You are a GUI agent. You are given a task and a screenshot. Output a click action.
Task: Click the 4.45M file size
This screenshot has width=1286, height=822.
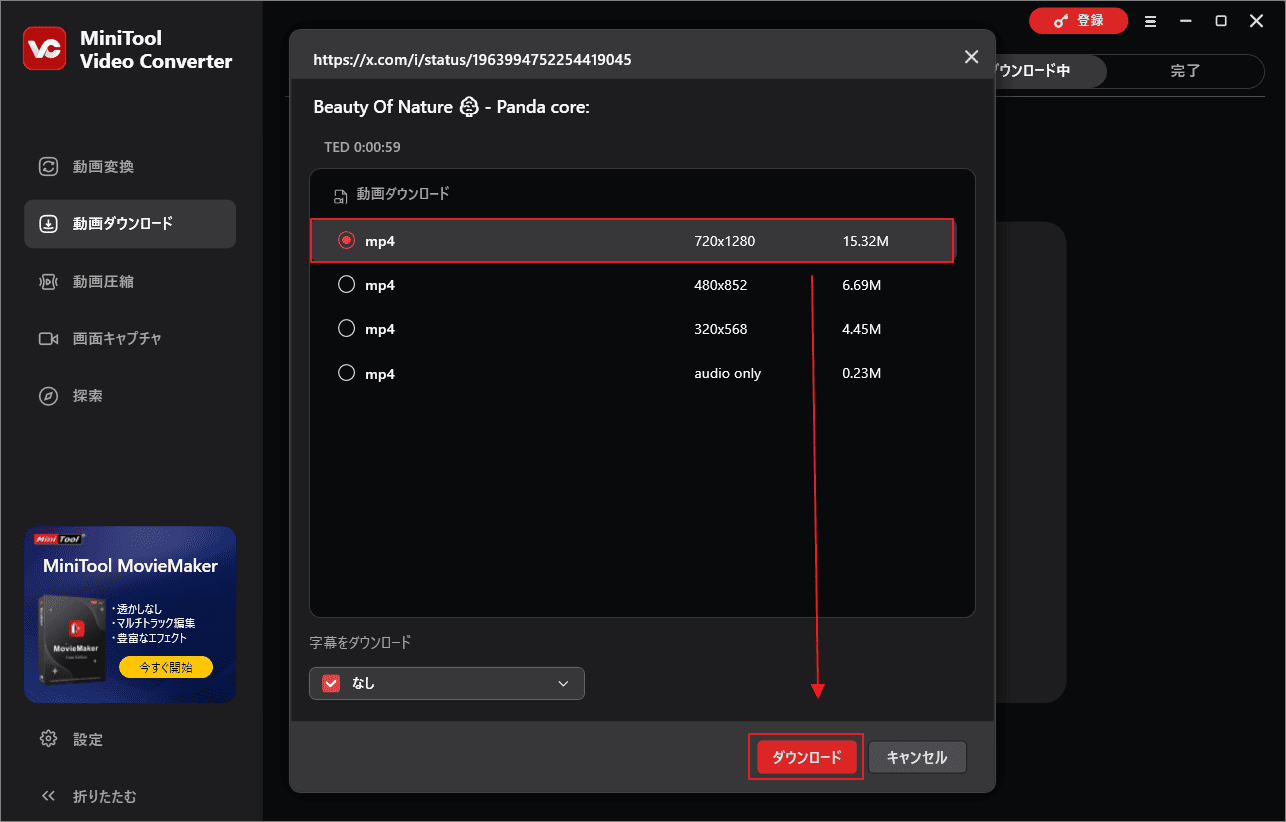(x=862, y=329)
